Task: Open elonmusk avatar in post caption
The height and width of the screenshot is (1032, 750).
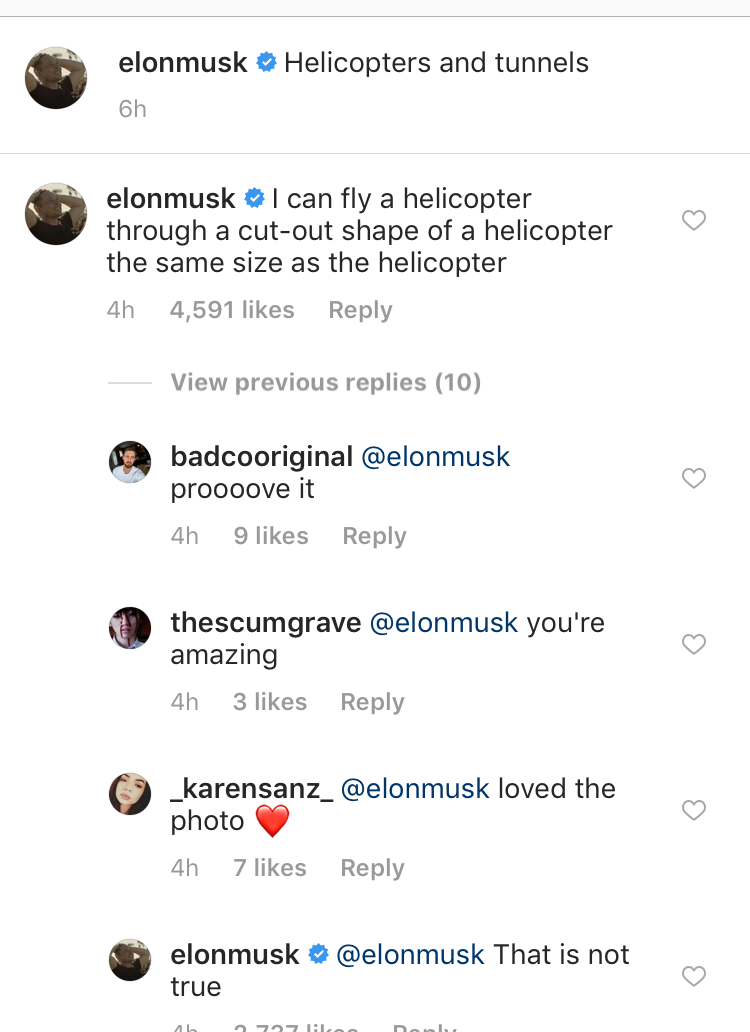Action: [56, 78]
